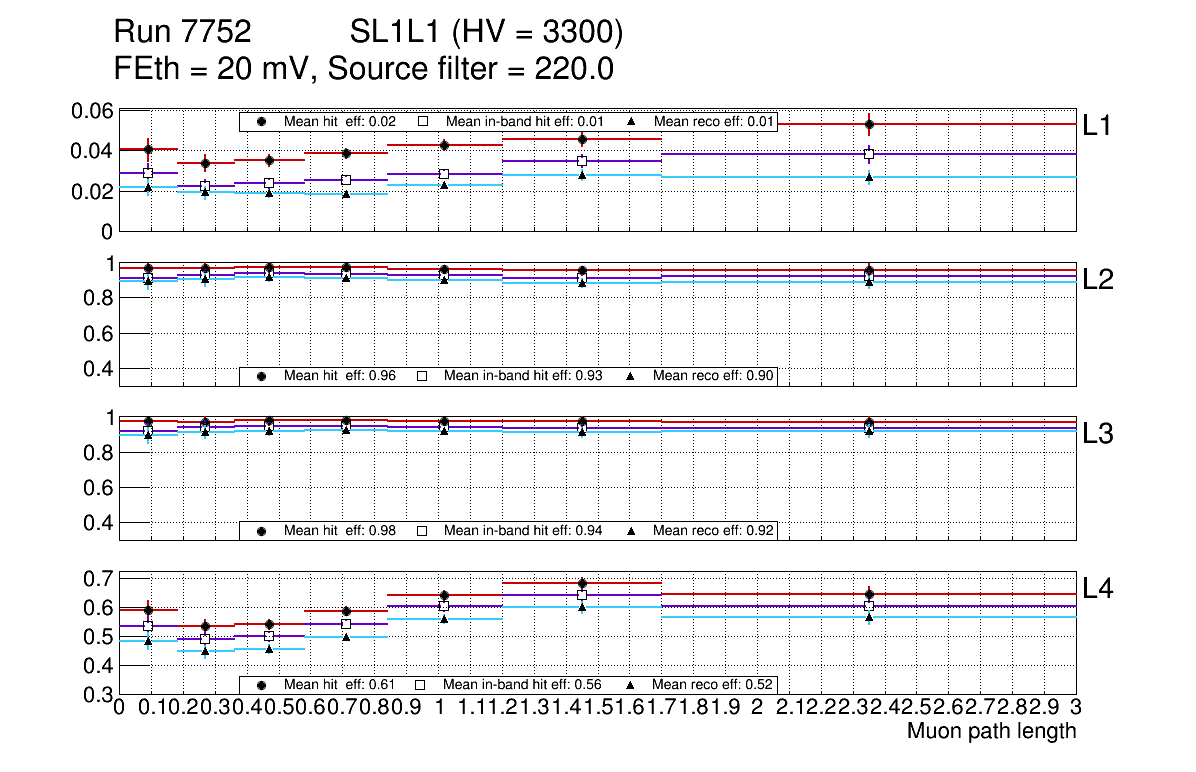Click the triangle marker in L2 legend
The height and width of the screenshot is (772, 1196).
pyautogui.click(x=632, y=376)
